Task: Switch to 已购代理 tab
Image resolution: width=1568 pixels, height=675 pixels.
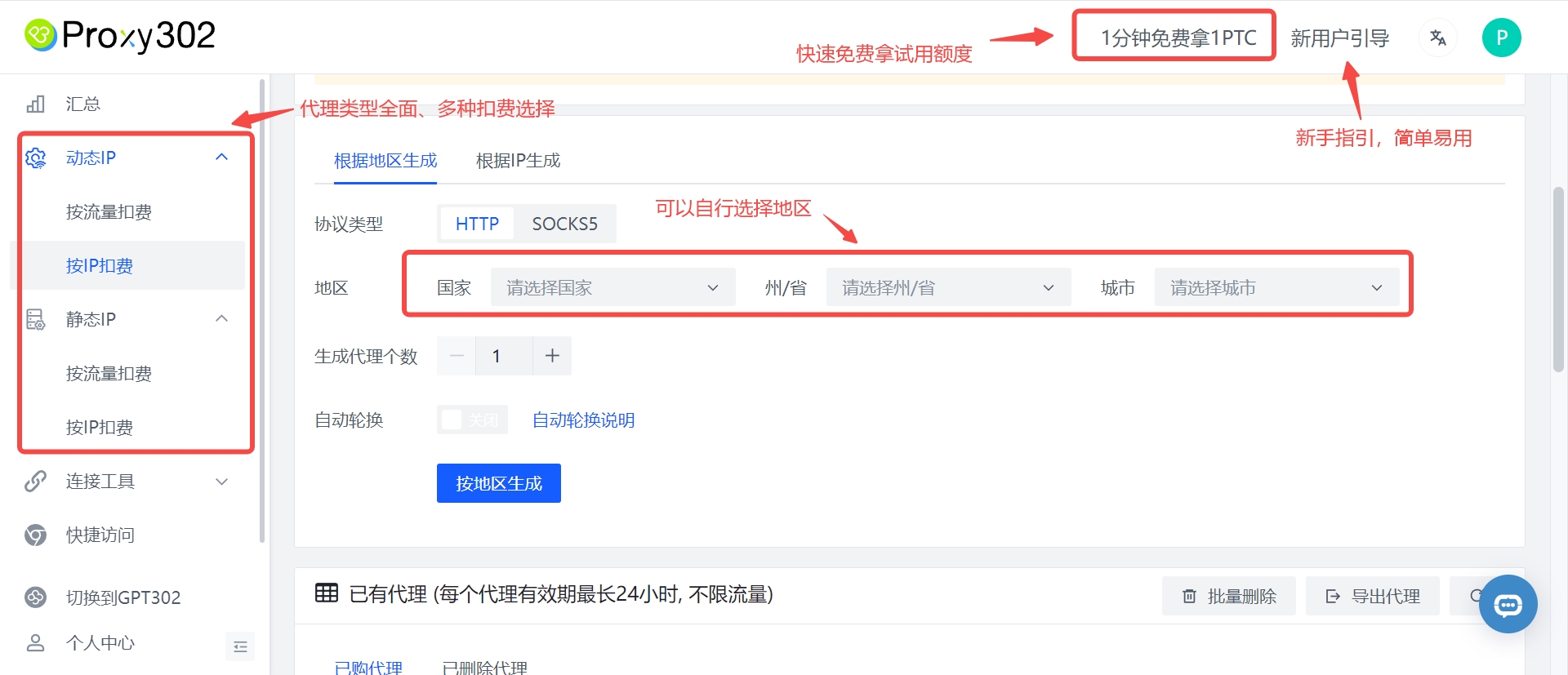Action: (x=368, y=668)
